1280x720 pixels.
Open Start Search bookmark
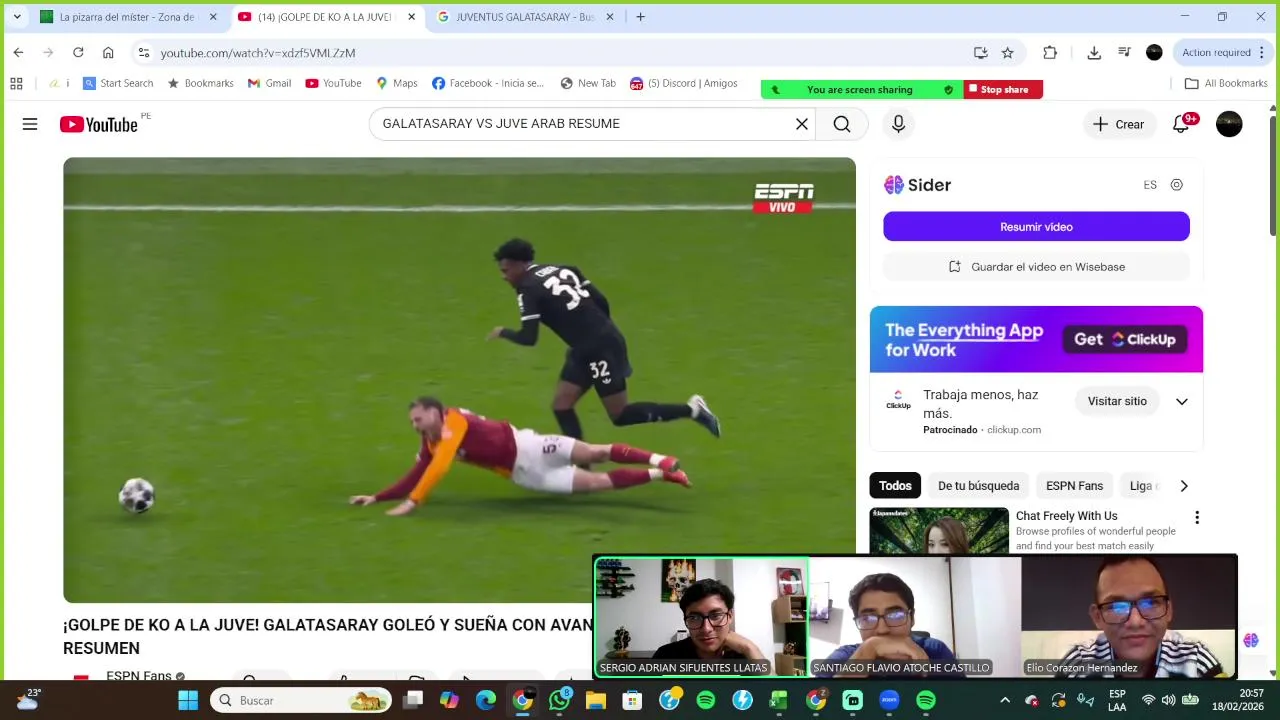[x=118, y=83]
